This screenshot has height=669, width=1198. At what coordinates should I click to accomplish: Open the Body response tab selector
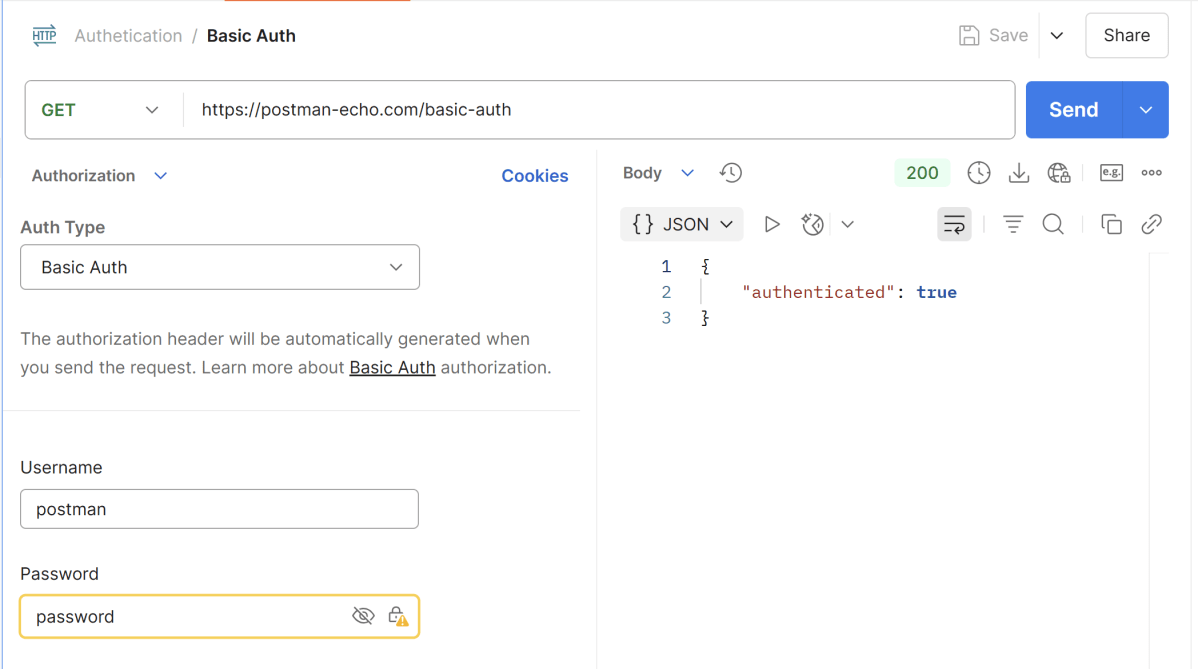point(657,173)
